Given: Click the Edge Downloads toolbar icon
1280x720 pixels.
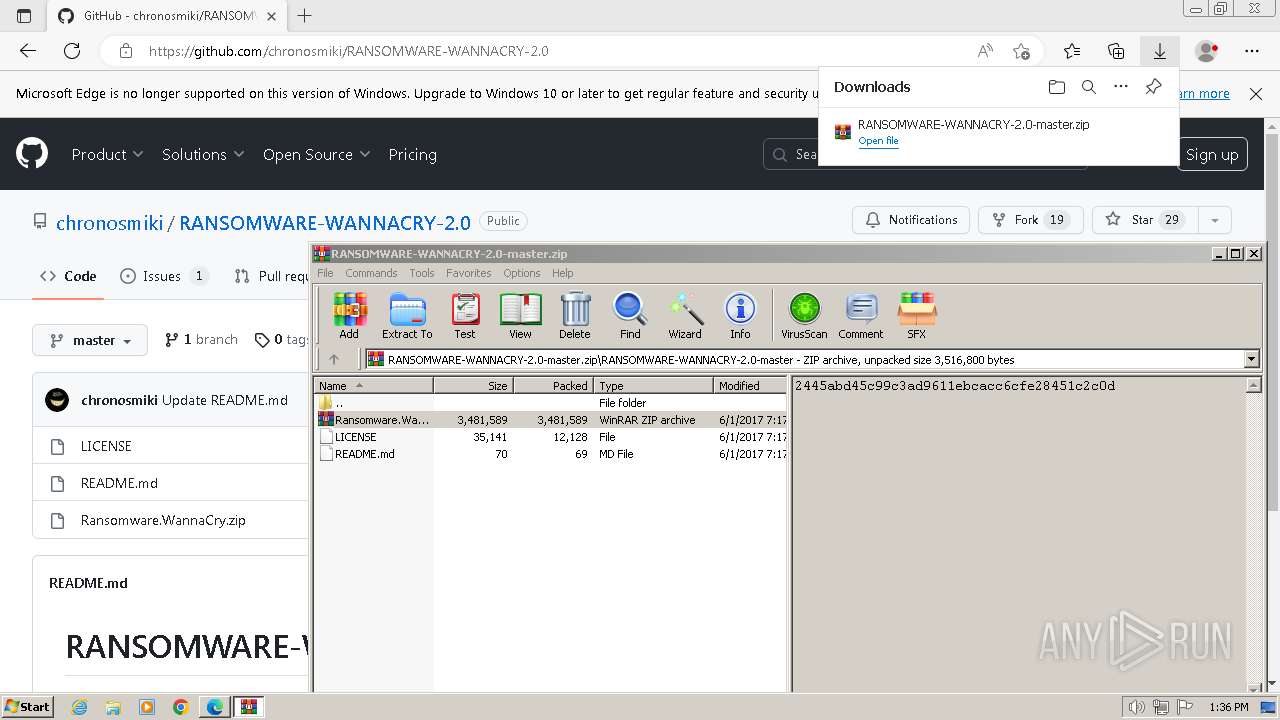Looking at the screenshot, I should pyautogui.click(x=1160, y=51).
